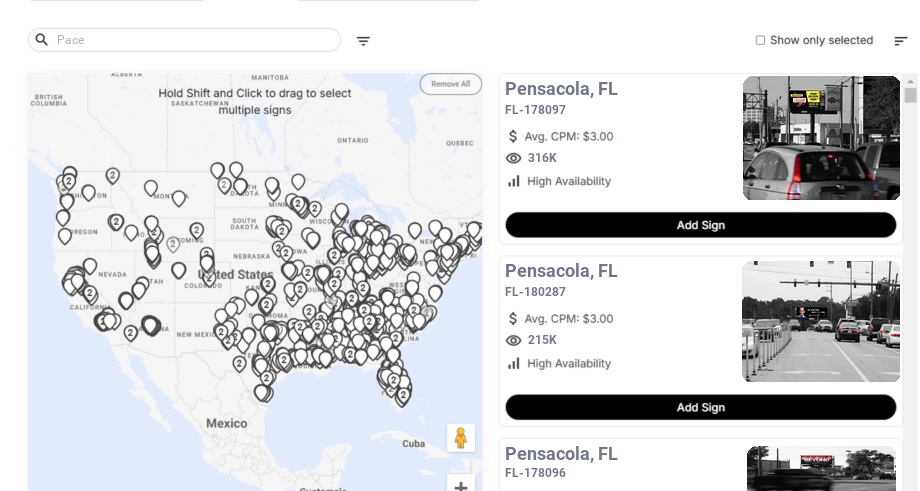Click the availability bars icon on FL-180287
Viewport: 920px width, 491px height.
(514, 363)
